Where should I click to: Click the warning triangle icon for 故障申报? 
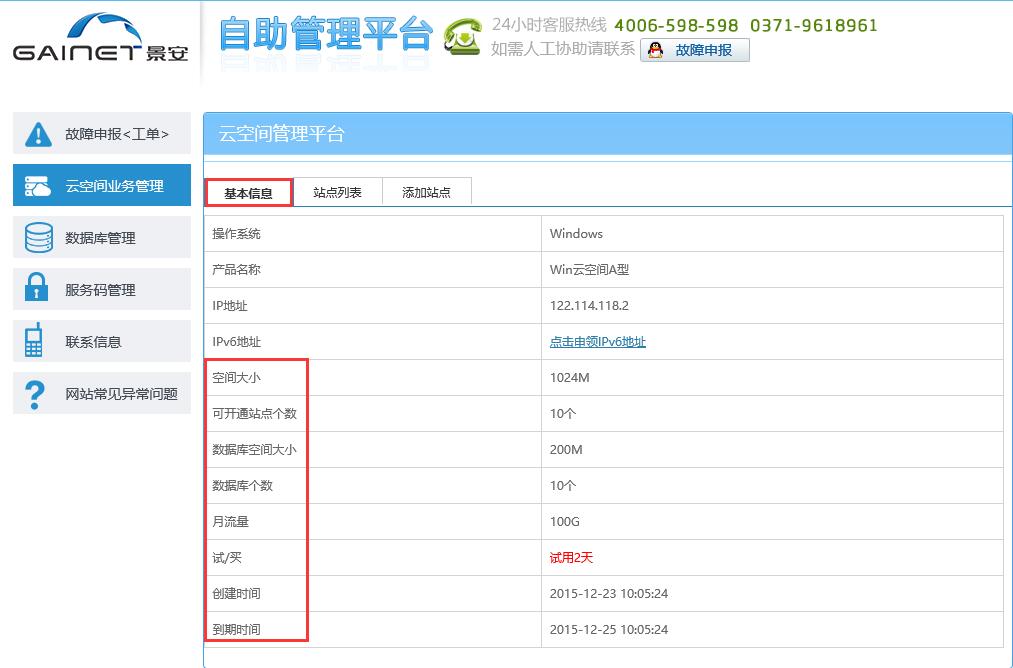pos(38,134)
